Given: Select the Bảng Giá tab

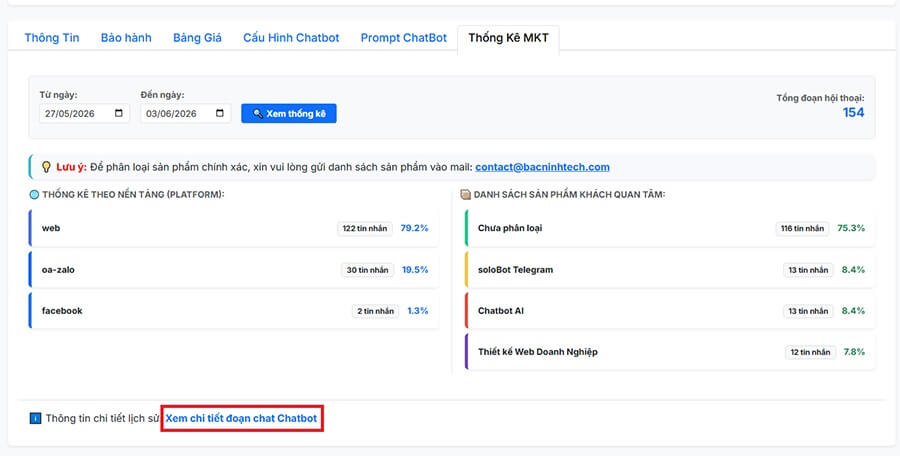Looking at the screenshot, I should 197,38.
